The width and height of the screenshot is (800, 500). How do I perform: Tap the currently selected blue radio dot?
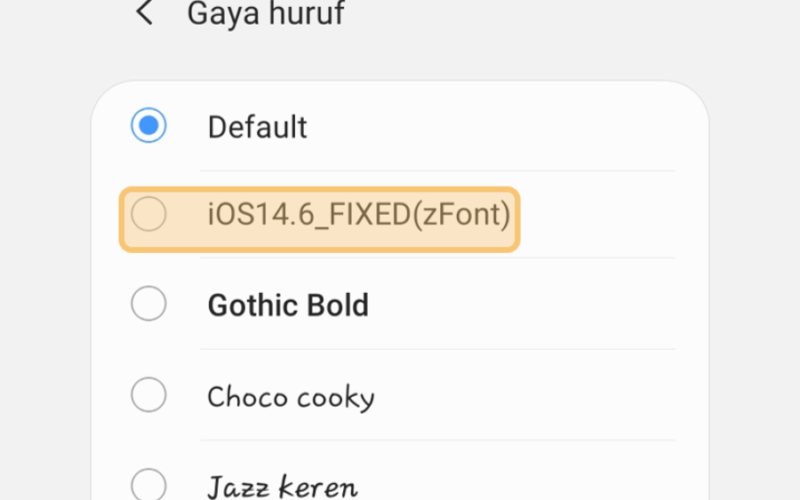(148, 125)
